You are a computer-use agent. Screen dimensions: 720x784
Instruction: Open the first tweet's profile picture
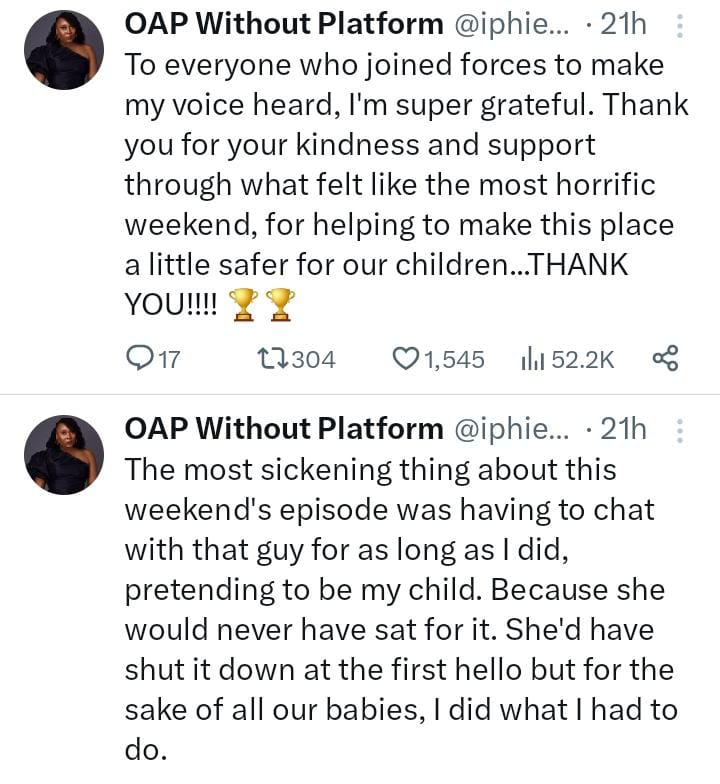click(x=64, y=50)
